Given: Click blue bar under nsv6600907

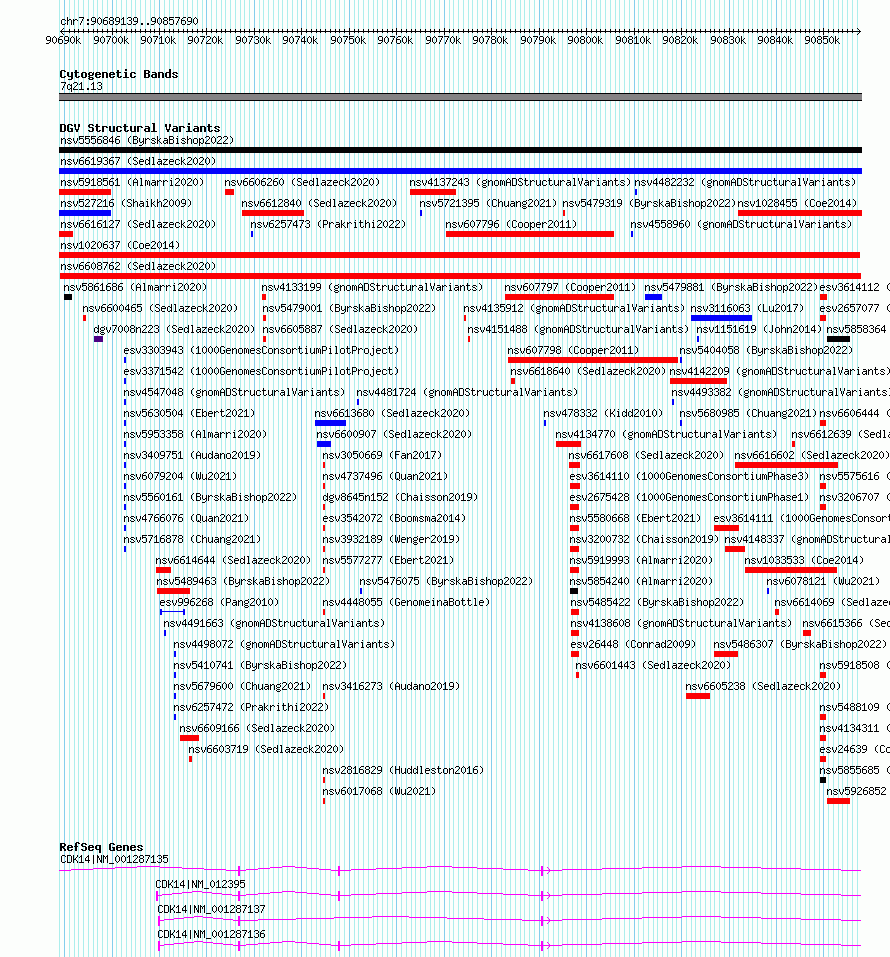Looking at the screenshot, I should 324,444.
